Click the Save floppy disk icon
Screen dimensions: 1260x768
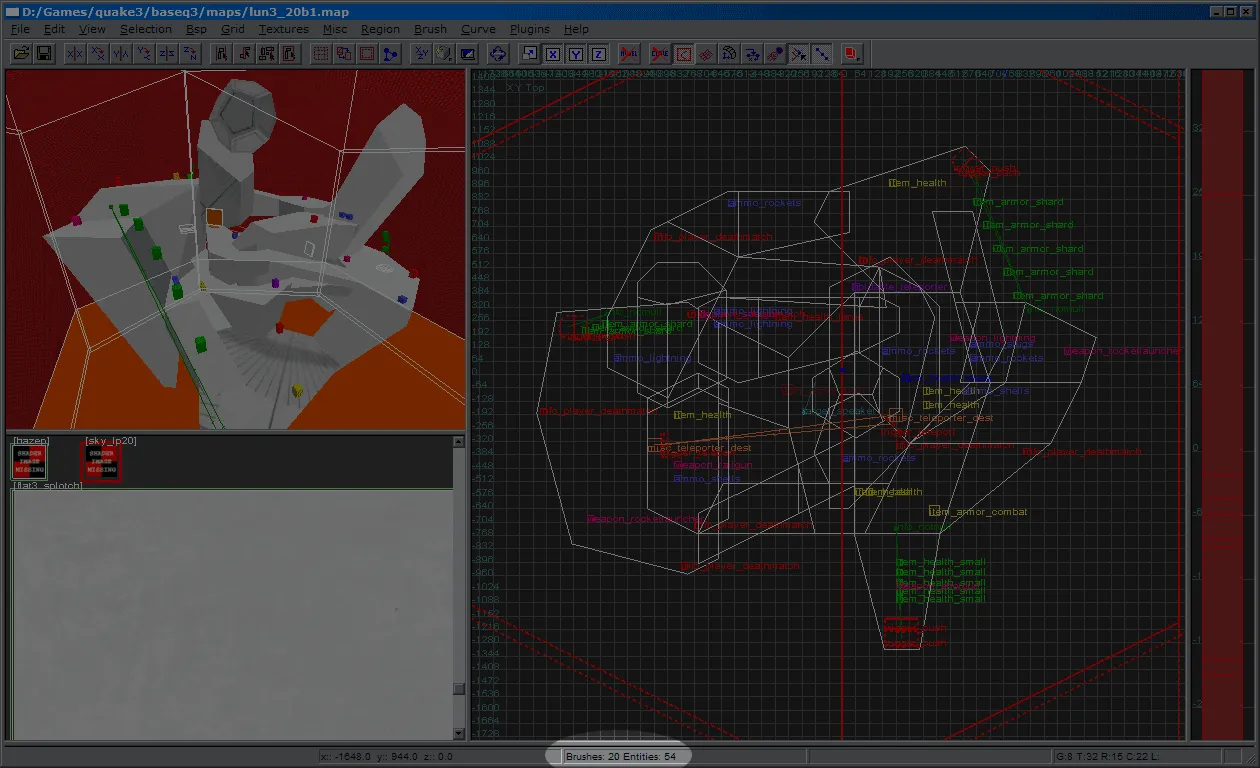(44, 52)
